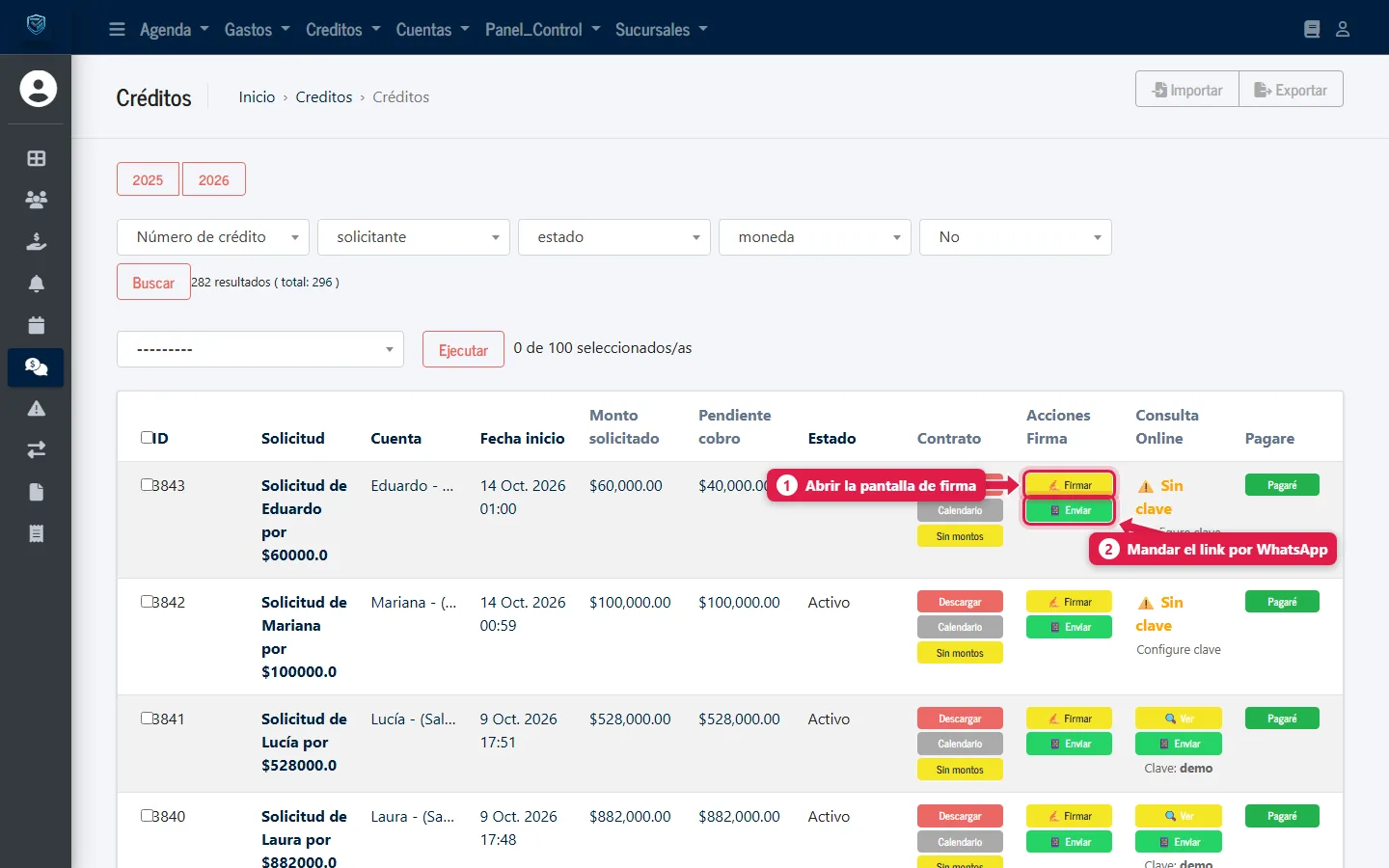The image size is (1389, 868).
Task: Open the credits chat-dollar icon in sidebar
Action: point(37,366)
